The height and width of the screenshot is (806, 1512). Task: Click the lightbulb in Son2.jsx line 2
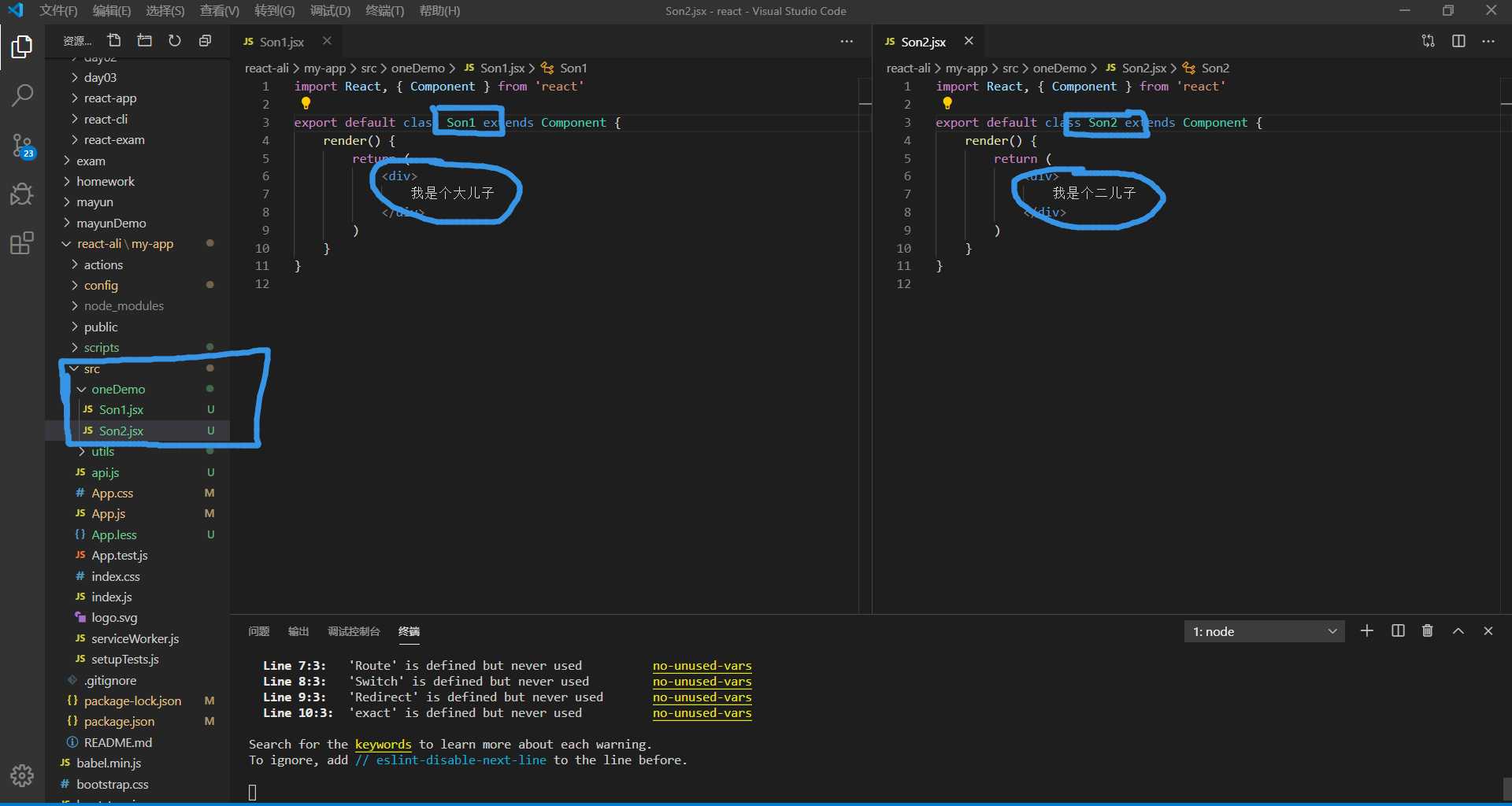[x=947, y=103]
